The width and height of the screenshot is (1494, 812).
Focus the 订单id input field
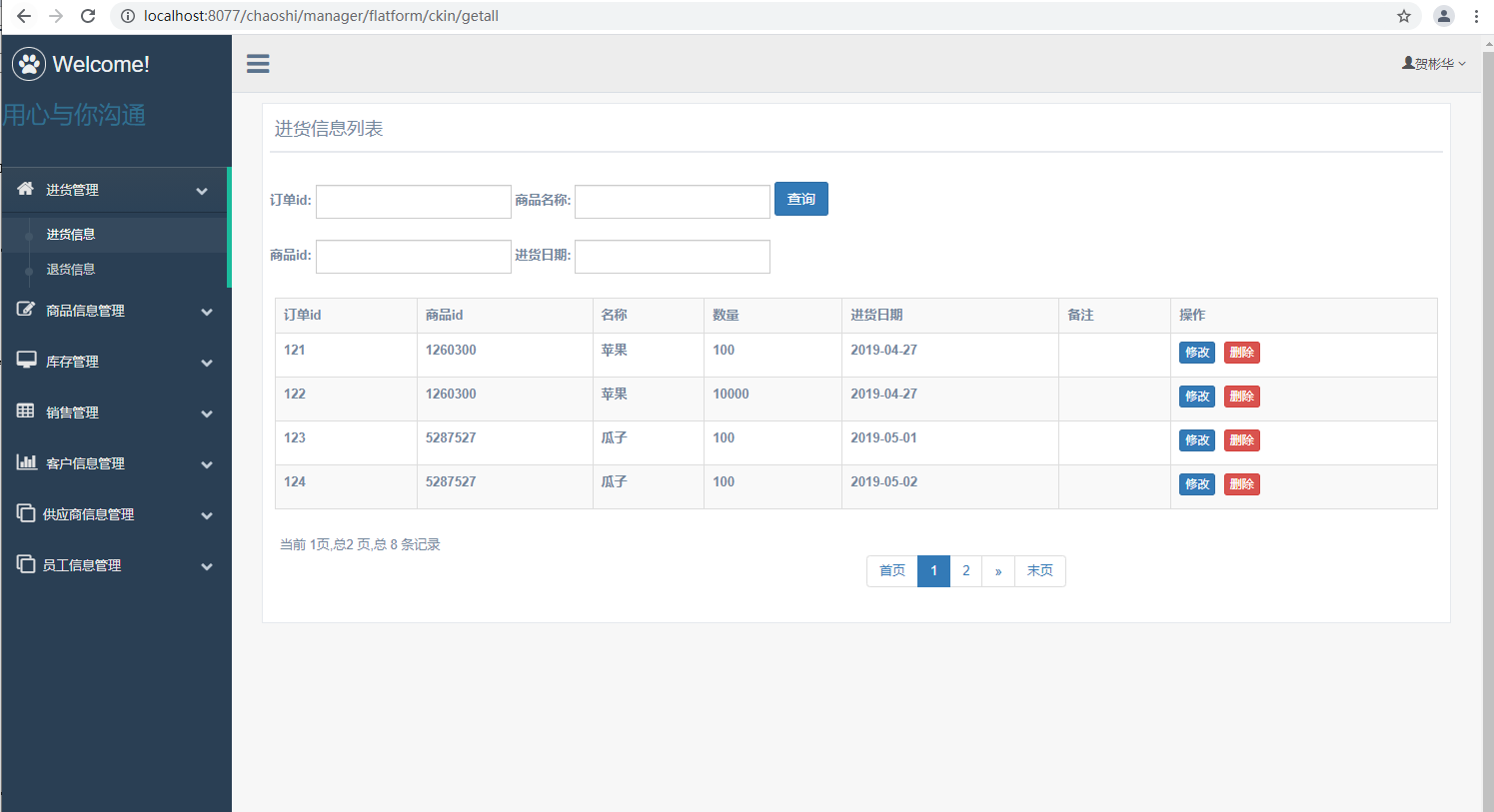413,202
